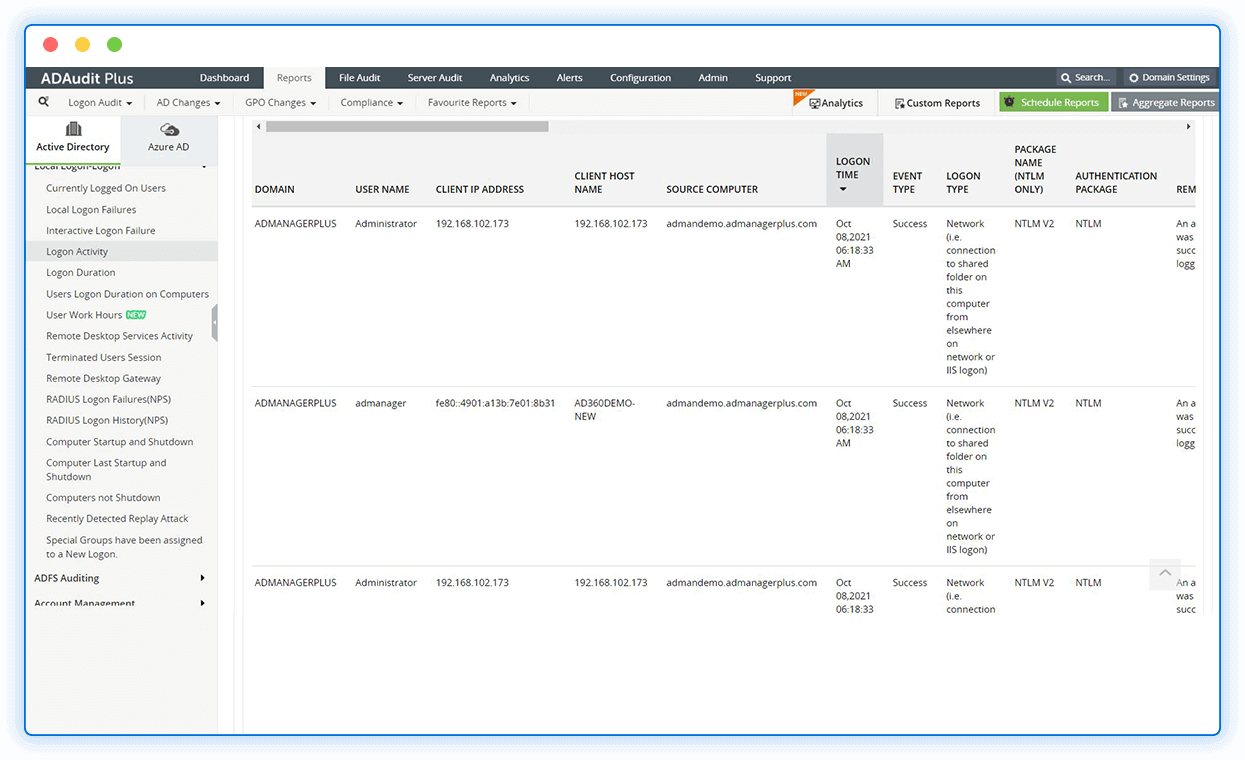Open the Support tab
This screenshot has height=760, width=1245.
[773, 78]
